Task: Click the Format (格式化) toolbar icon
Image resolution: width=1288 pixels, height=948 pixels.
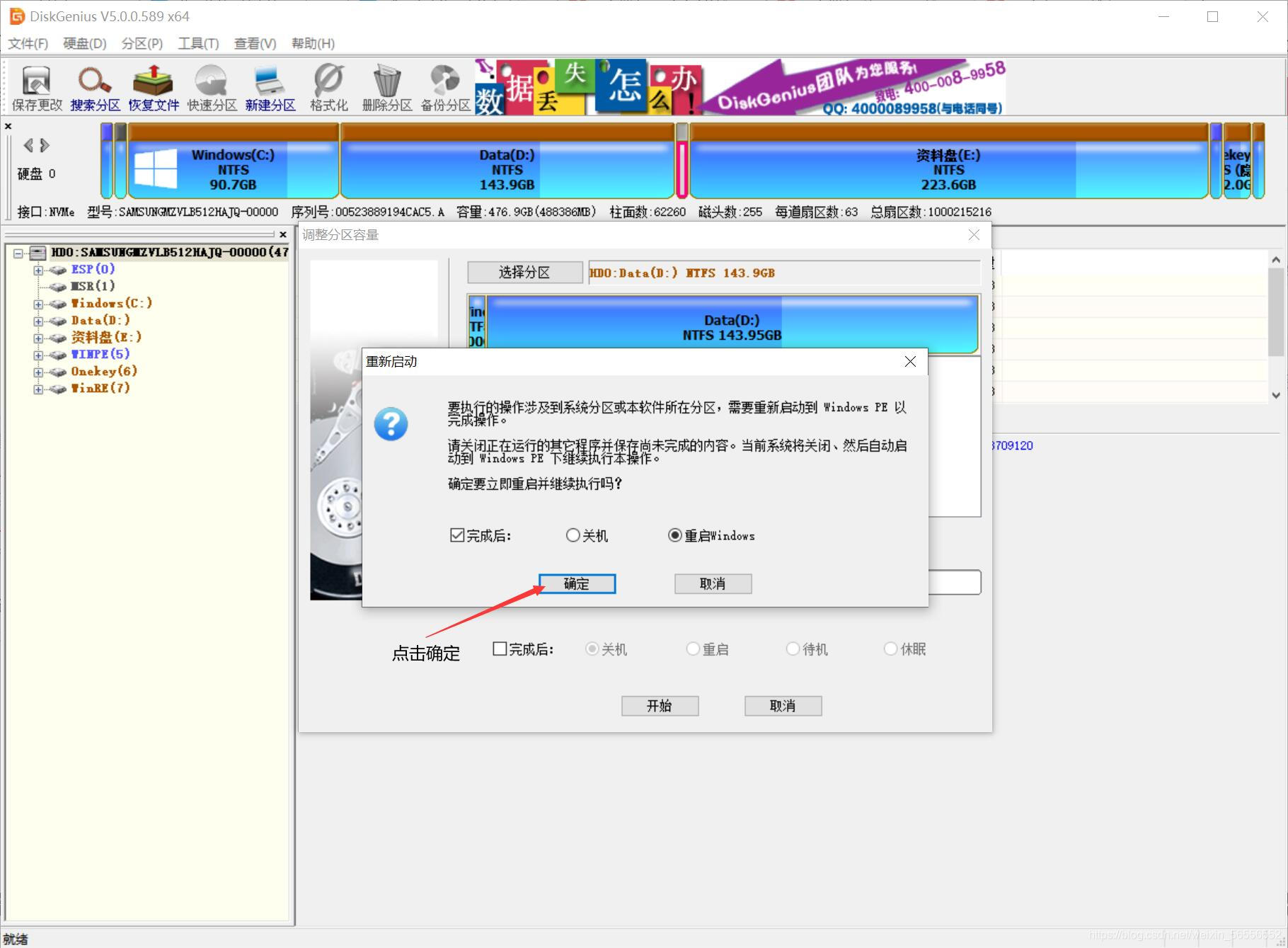Action: pyautogui.click(x=328, y=88)
